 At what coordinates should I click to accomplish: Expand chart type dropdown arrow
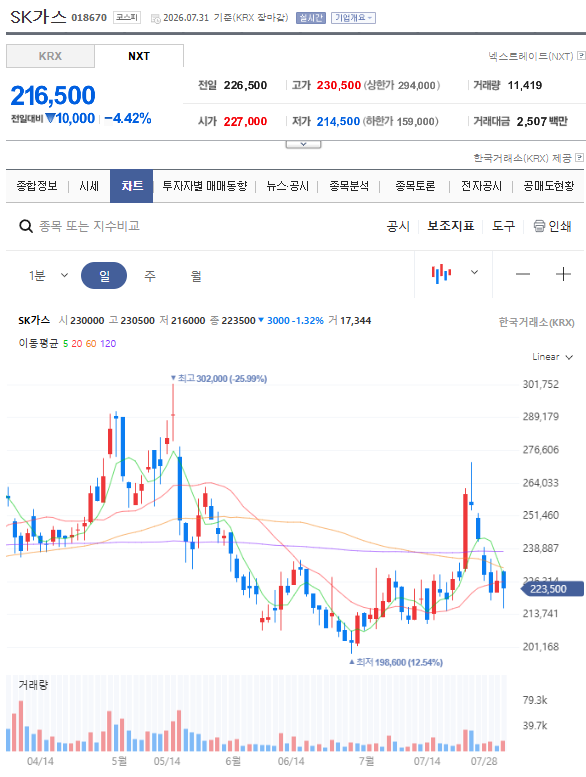point(474,272)
